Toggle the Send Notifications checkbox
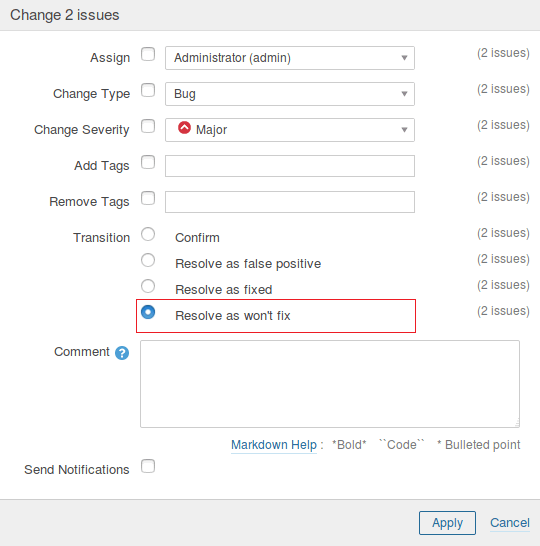 point(148,466)
